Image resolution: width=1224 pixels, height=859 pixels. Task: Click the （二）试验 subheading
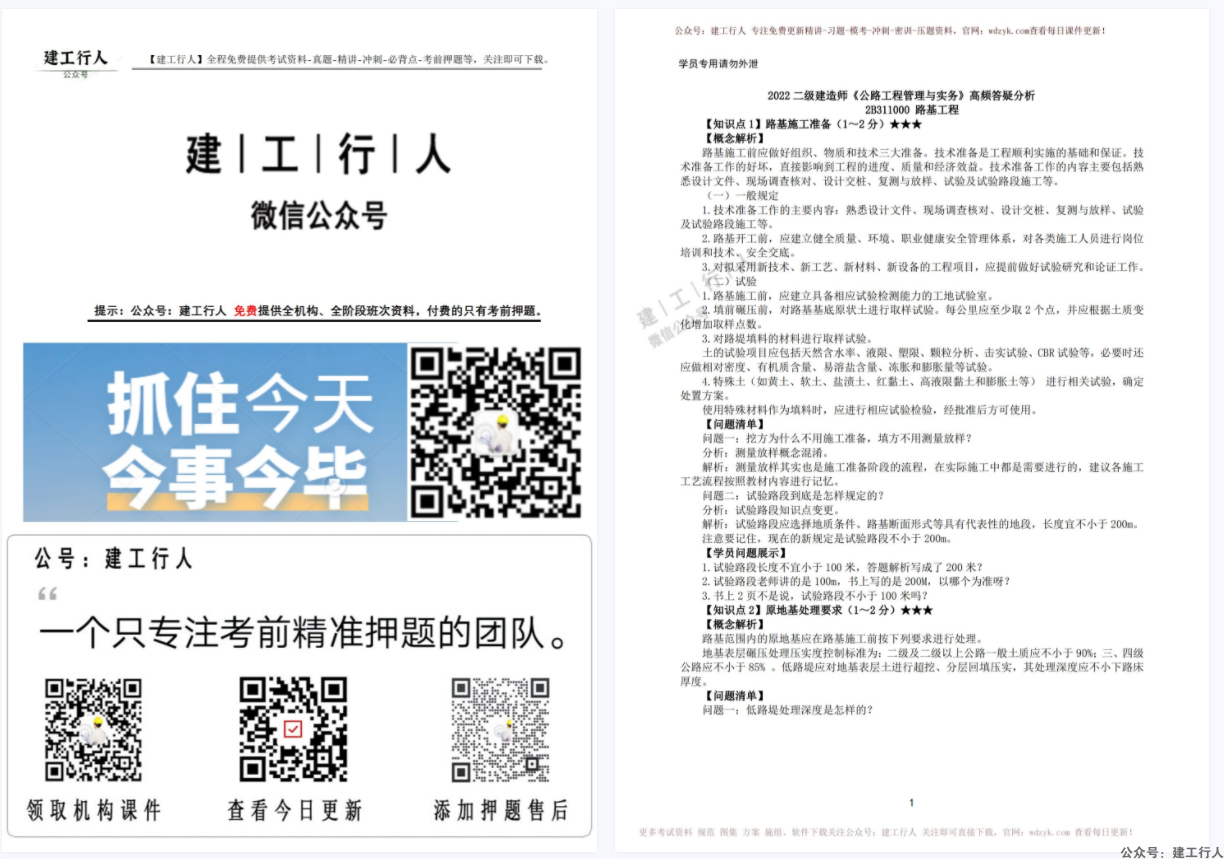[x=729, y=282]
